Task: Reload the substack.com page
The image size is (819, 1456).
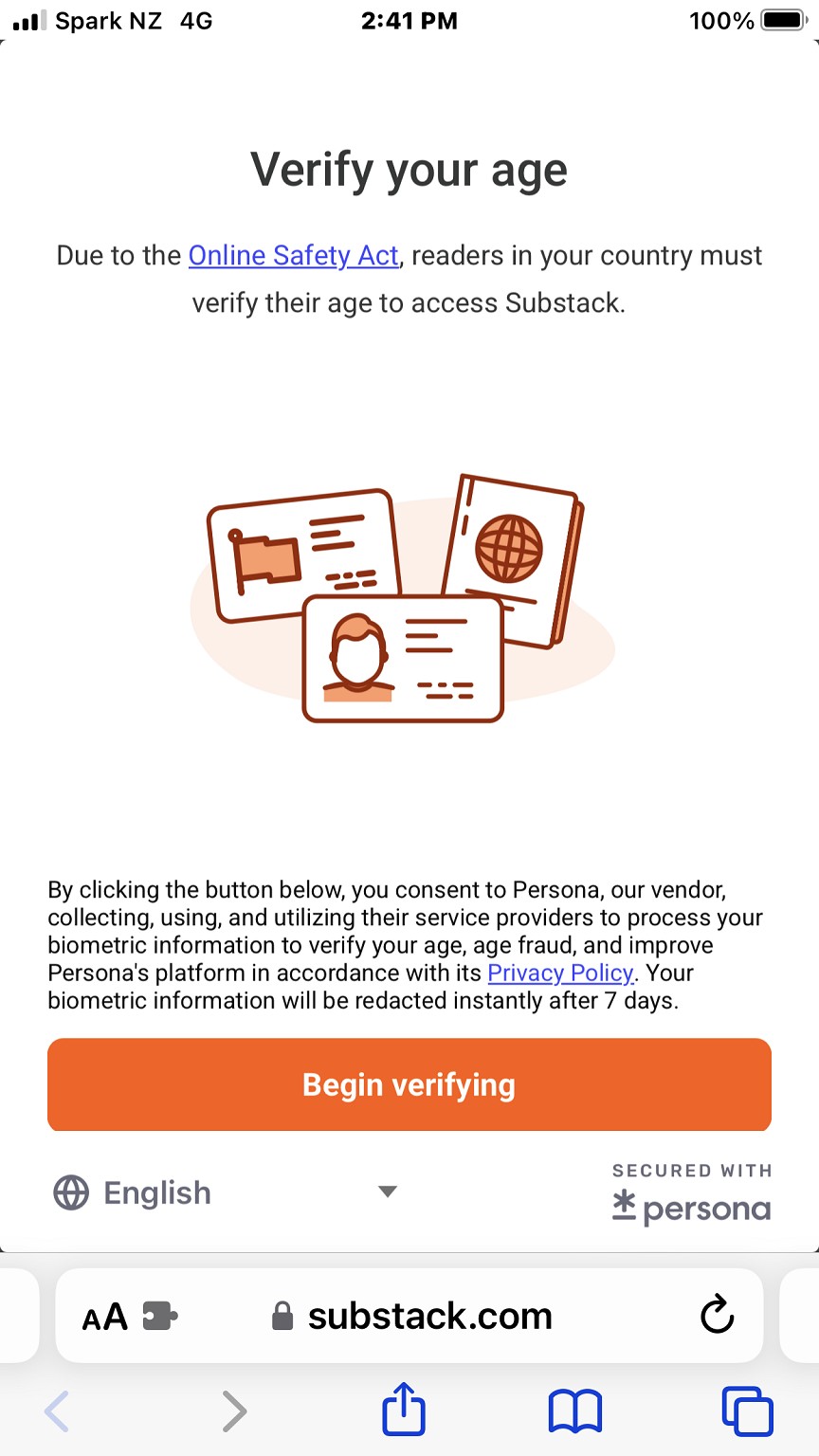Action: pos(717,1315)
